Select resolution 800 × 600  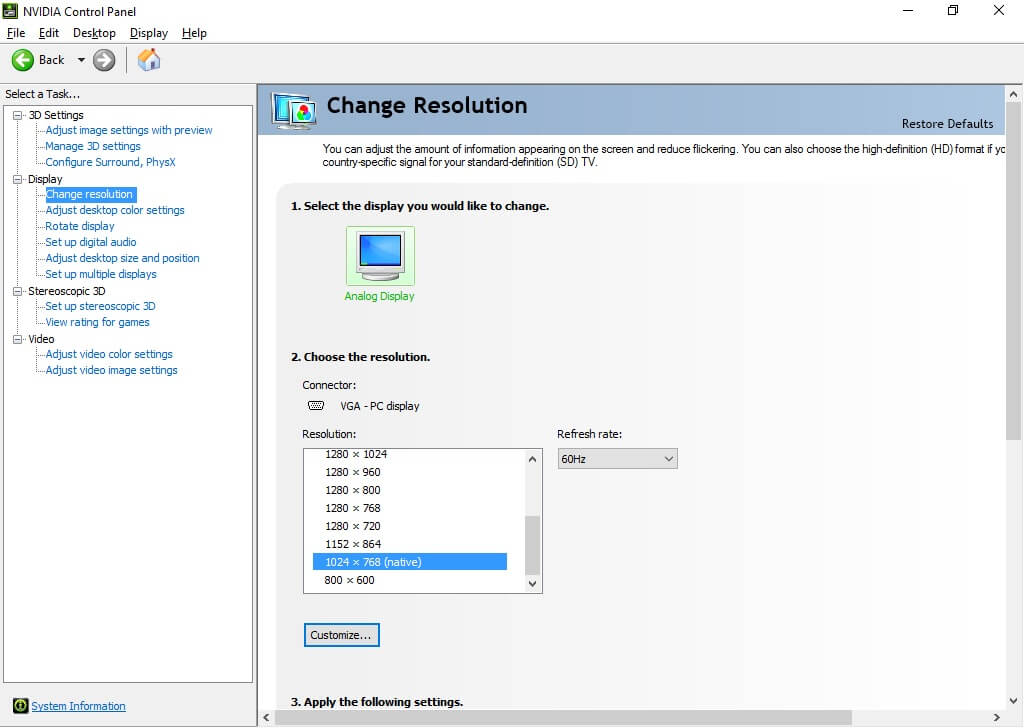(x=349, y=580)
